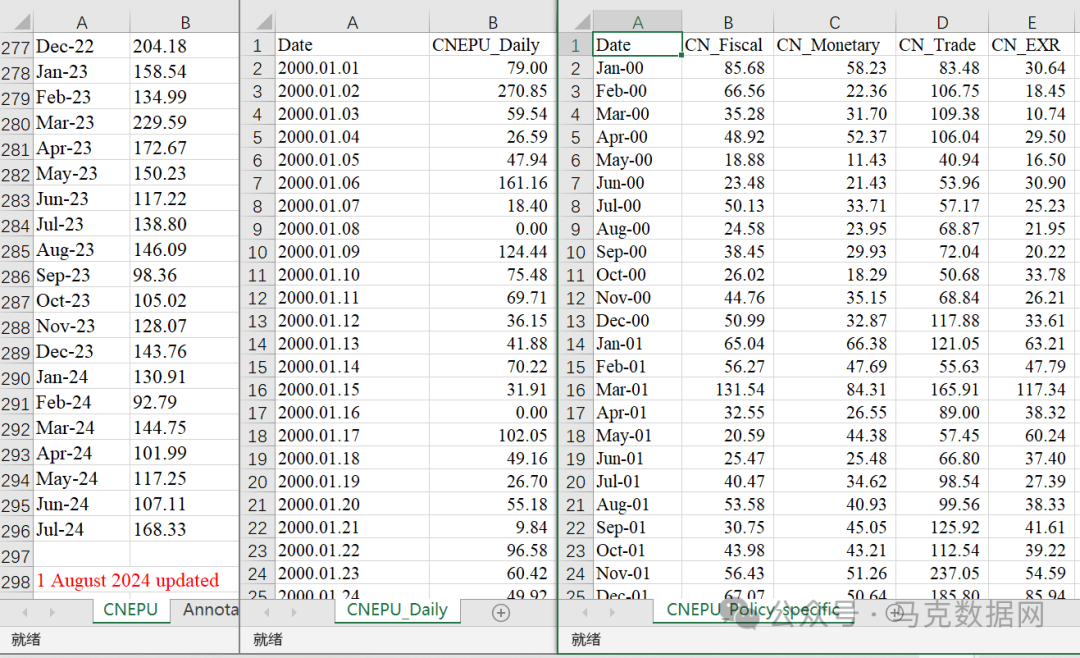
Task: Click next-sheet arrow in CNEPU_Daily window
Action: (x=294, y=612)
